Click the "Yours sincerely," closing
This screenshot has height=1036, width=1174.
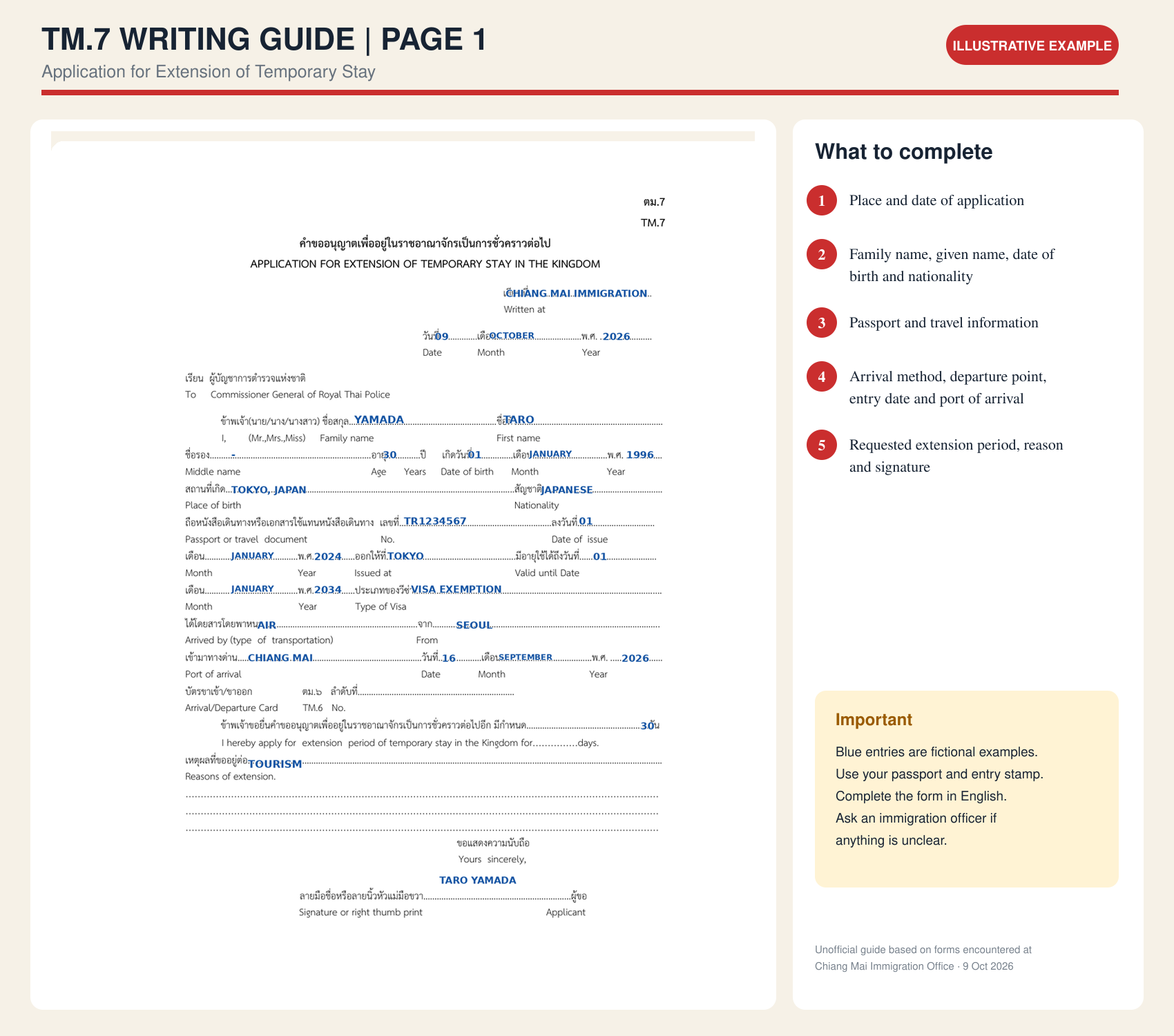(492, 859)
